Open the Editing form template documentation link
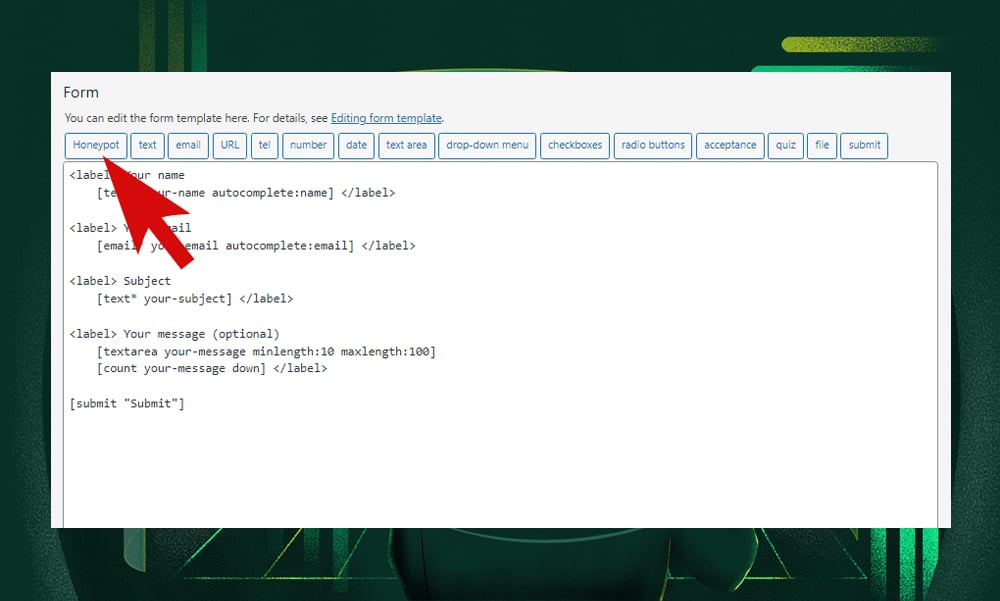Screen dimensions: 1000x601 [x=386, y=118]
